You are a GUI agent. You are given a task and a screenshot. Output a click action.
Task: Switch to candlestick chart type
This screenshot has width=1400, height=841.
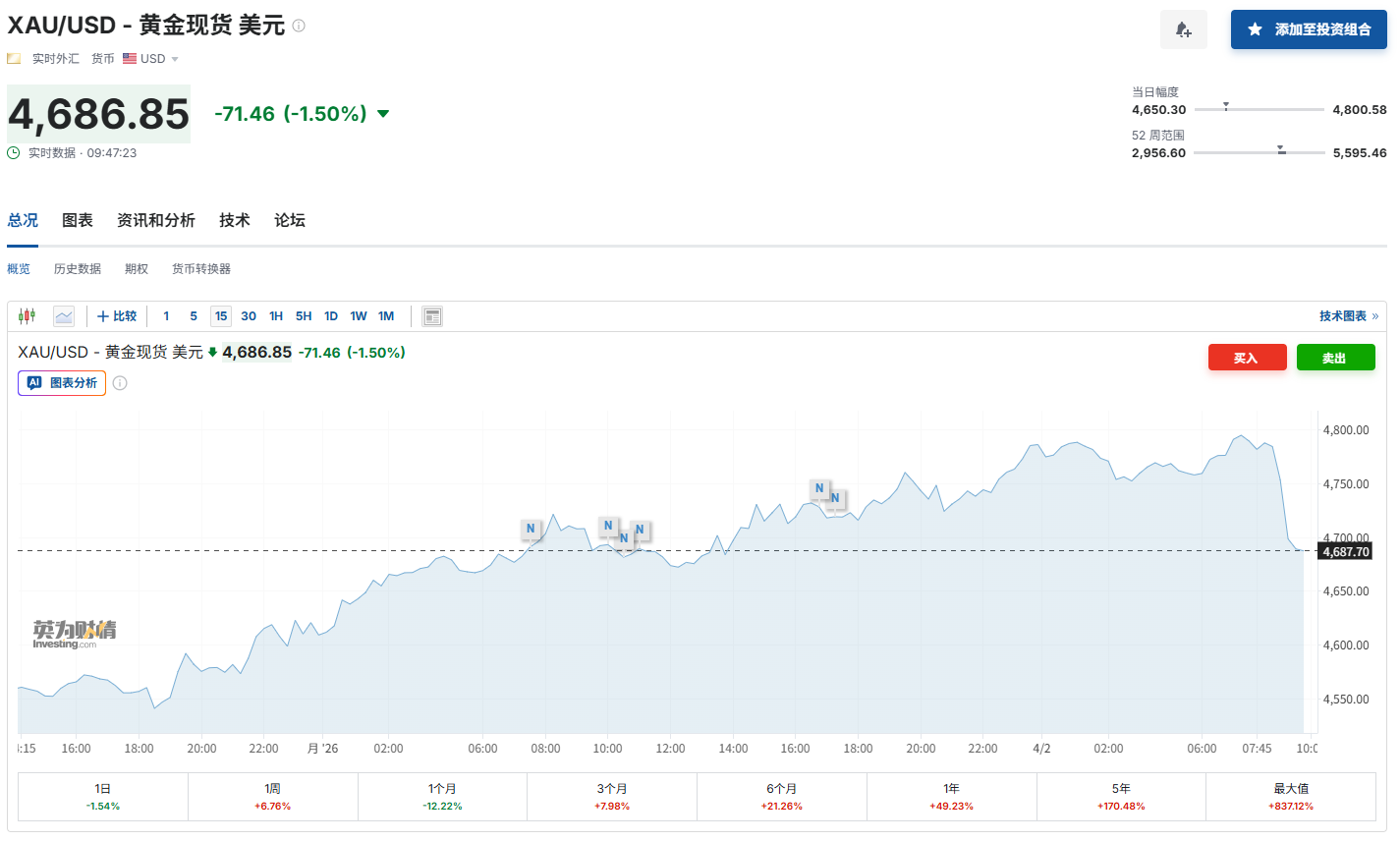[x=27, y=316]
